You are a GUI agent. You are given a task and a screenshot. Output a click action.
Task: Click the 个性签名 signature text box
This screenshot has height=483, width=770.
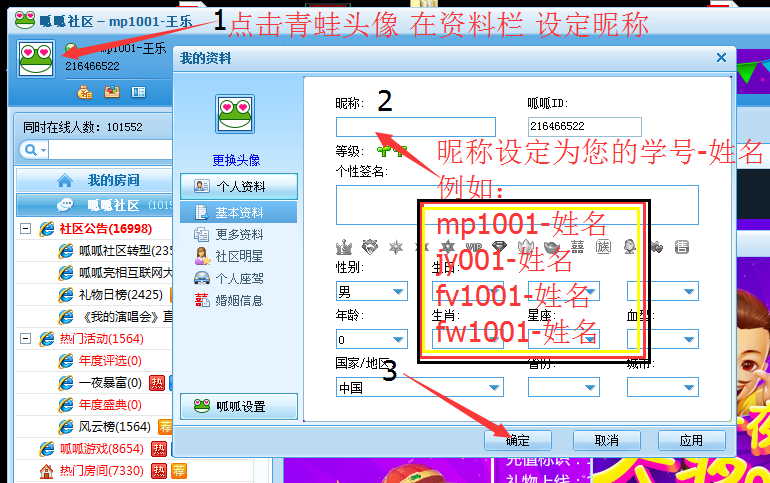pyautogui.click(x=517, y=205)
